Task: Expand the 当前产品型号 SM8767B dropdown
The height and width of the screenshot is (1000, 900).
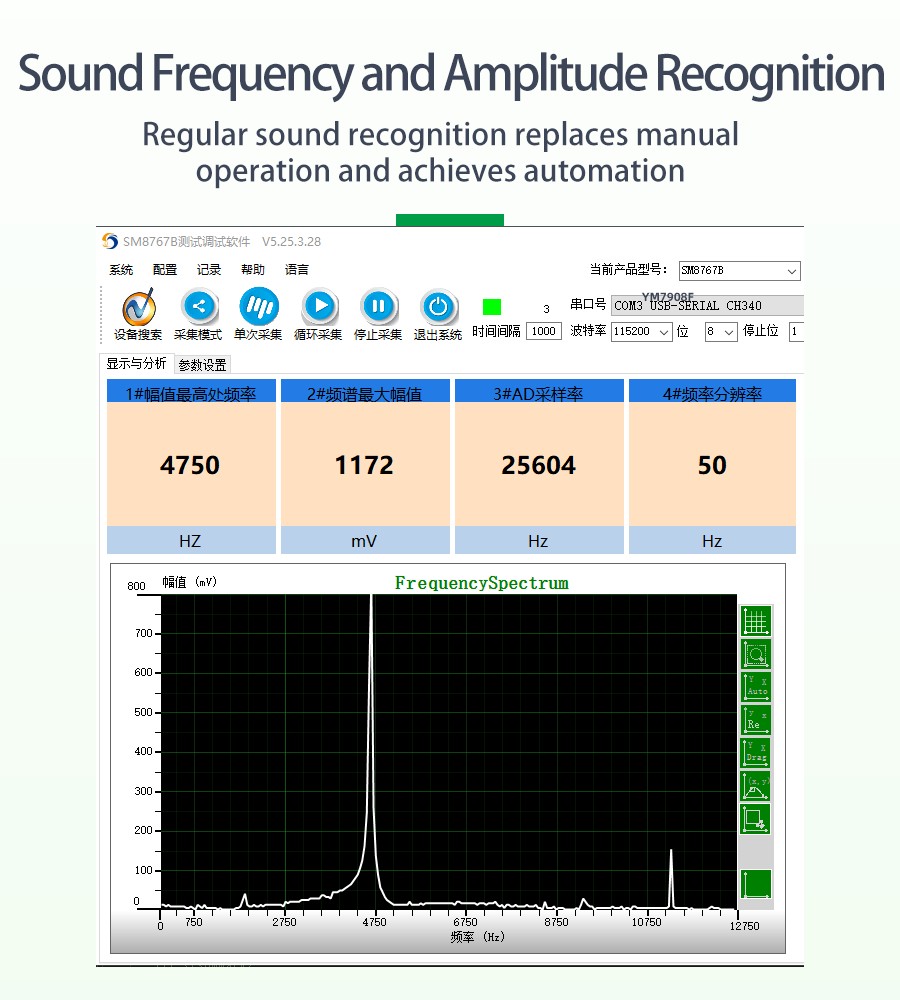Action: [x=791, y=271]
